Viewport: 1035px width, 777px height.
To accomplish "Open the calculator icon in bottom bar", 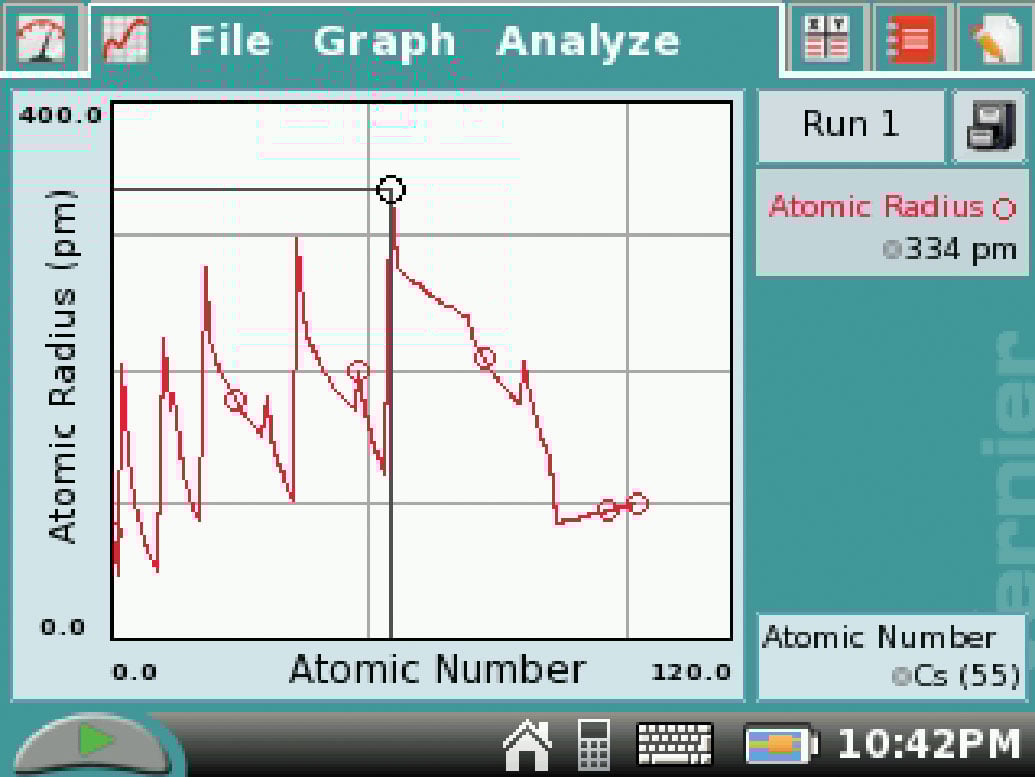I will tap(593, 745).
